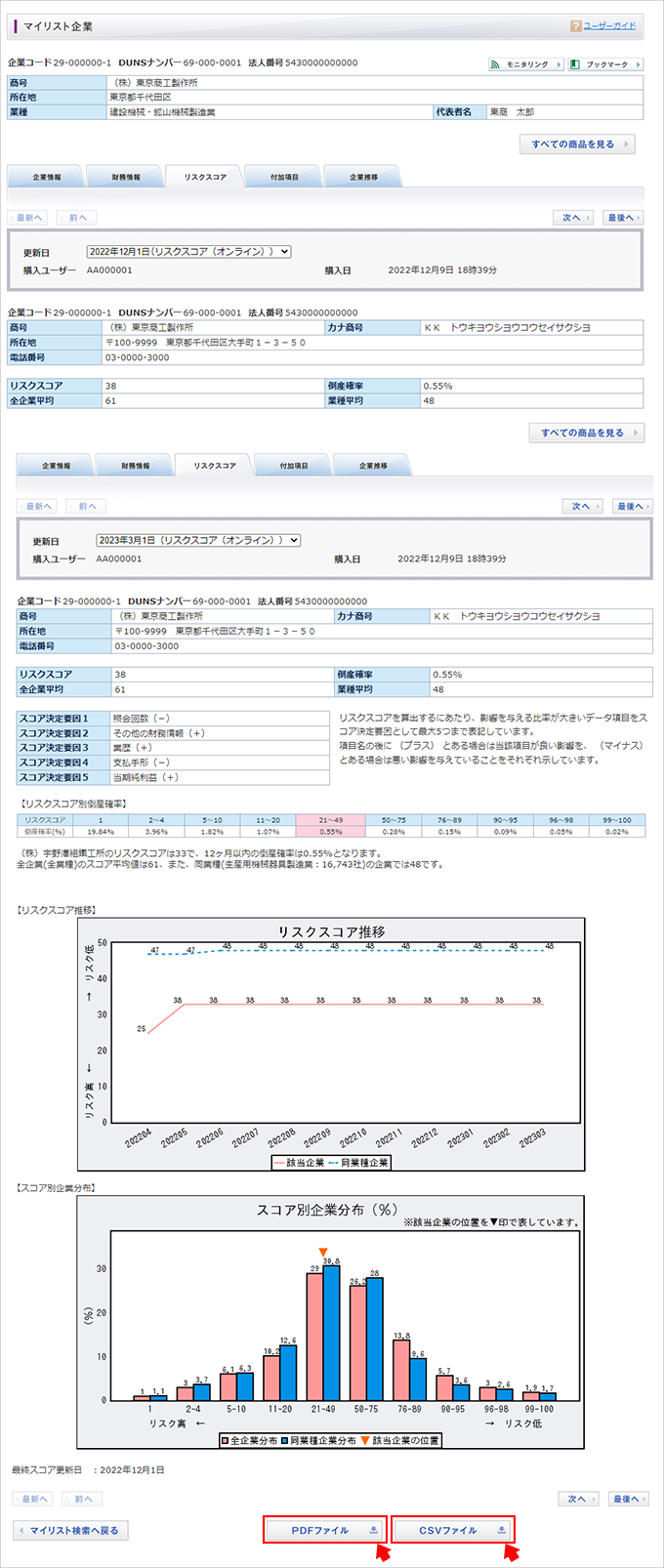Click the 業歴（＋） score factor cell
The image size is (664, 1568).
[220, 748]
